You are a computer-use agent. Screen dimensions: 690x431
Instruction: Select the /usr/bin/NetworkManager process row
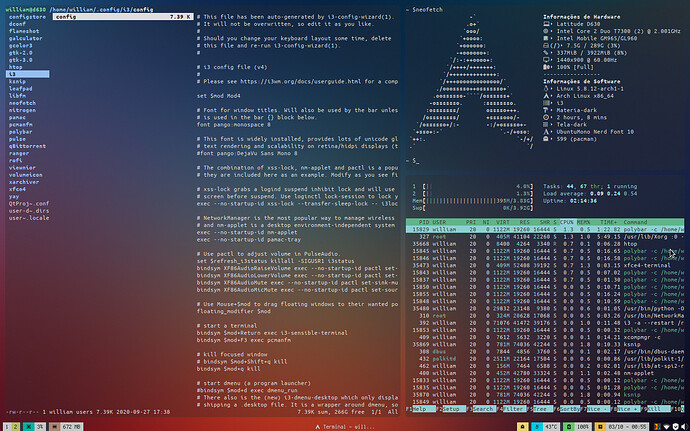click(545, 316)
